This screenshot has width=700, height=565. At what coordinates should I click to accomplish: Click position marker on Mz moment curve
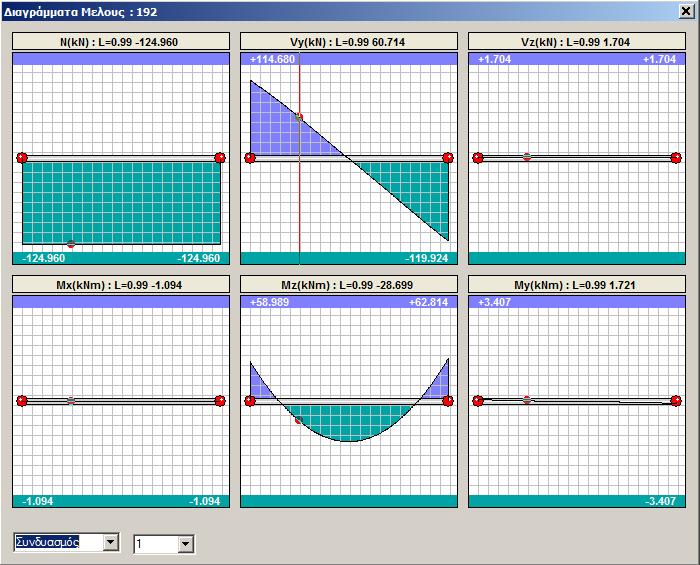(x=299, y=420)
